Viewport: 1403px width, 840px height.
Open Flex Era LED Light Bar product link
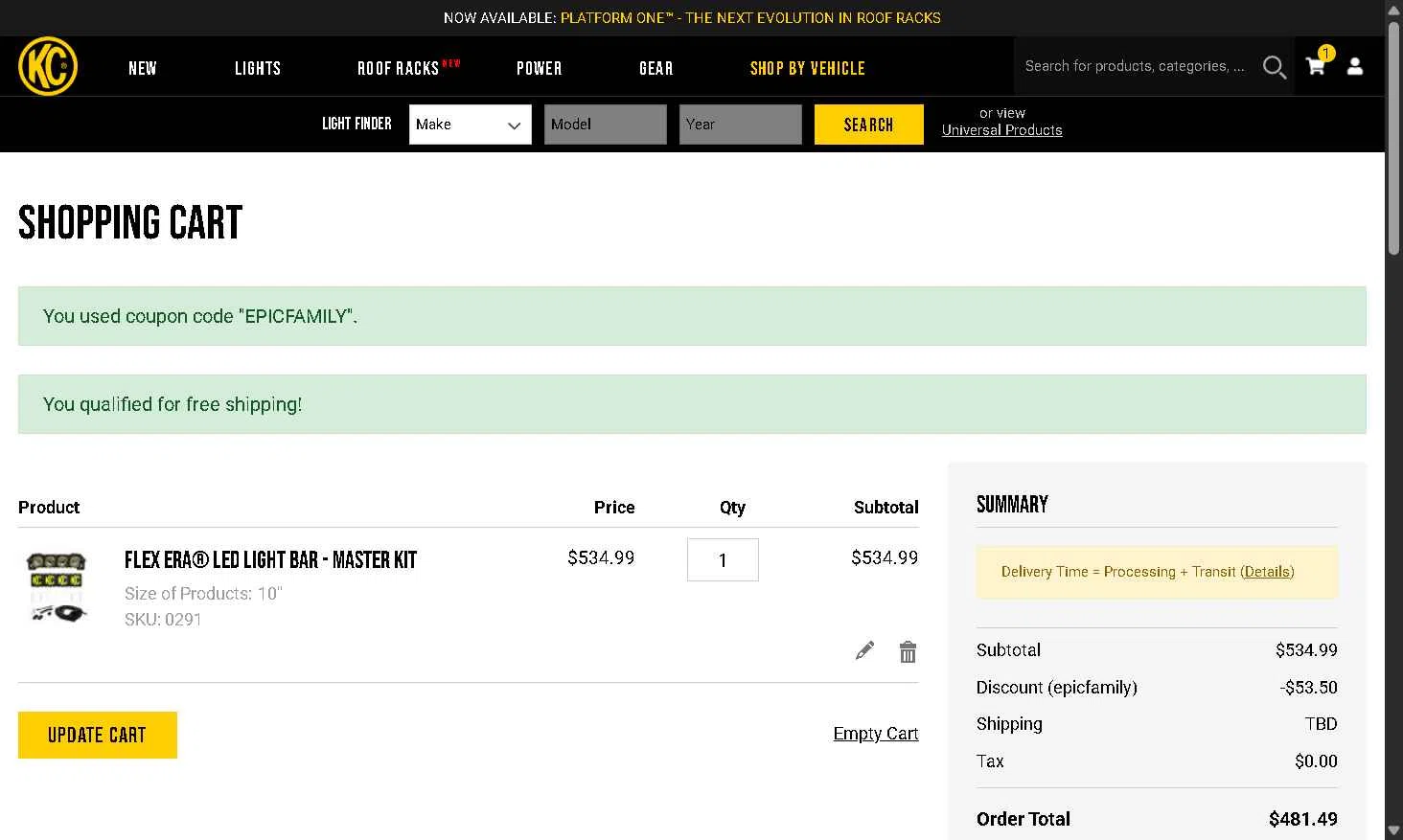point(271,560)
